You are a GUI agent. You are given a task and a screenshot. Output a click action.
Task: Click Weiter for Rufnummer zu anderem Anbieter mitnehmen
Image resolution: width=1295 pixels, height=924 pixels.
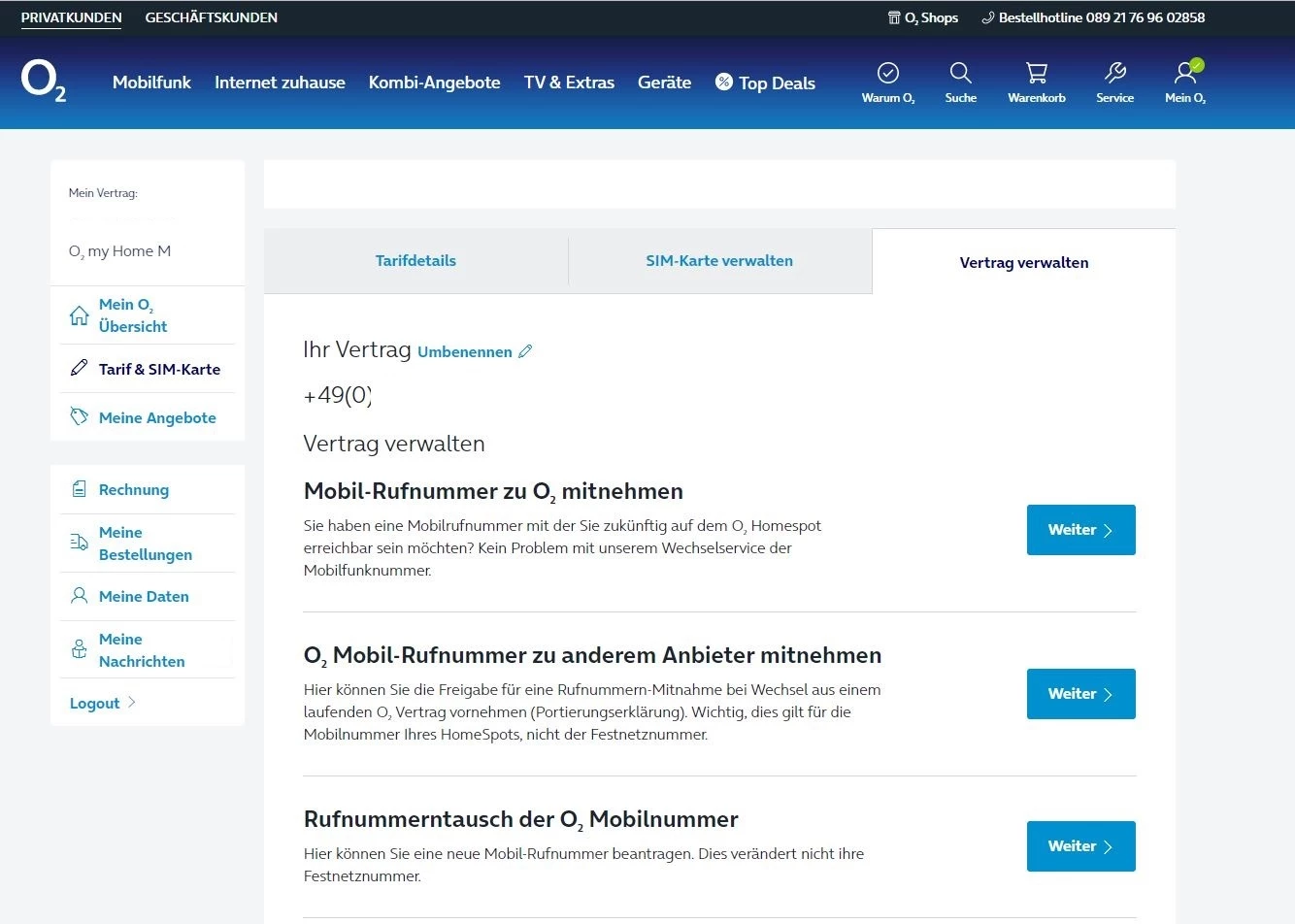pos(1080,694)
